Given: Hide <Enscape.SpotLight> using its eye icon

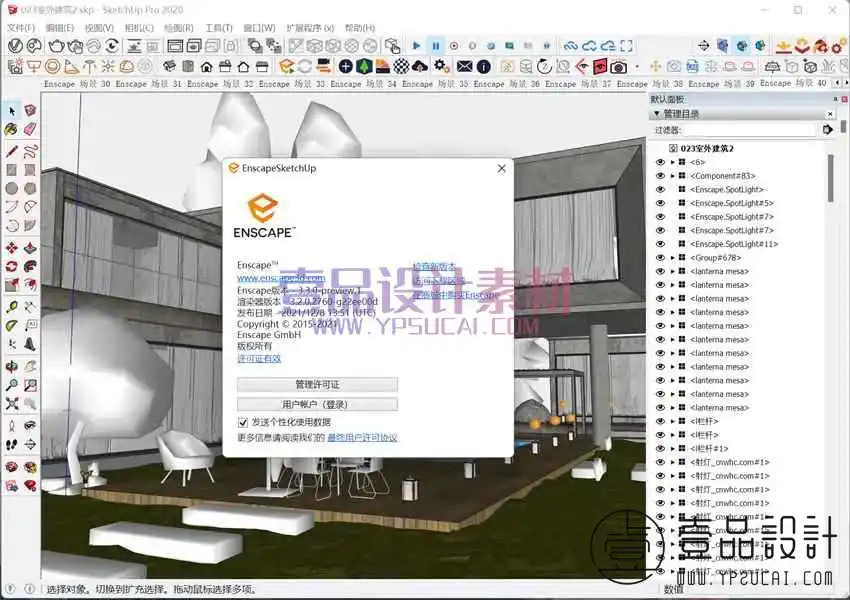Looking at the screenshot, I should coord(660,189).
